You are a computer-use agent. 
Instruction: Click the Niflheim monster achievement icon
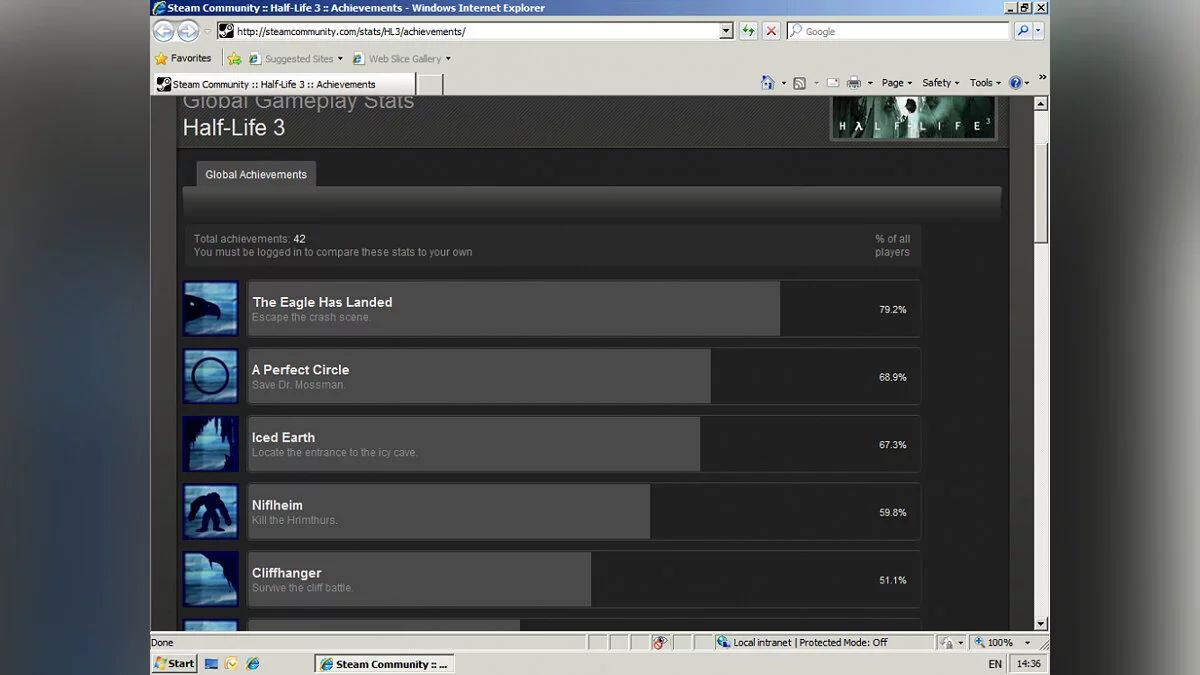click(x=211, y=512)
